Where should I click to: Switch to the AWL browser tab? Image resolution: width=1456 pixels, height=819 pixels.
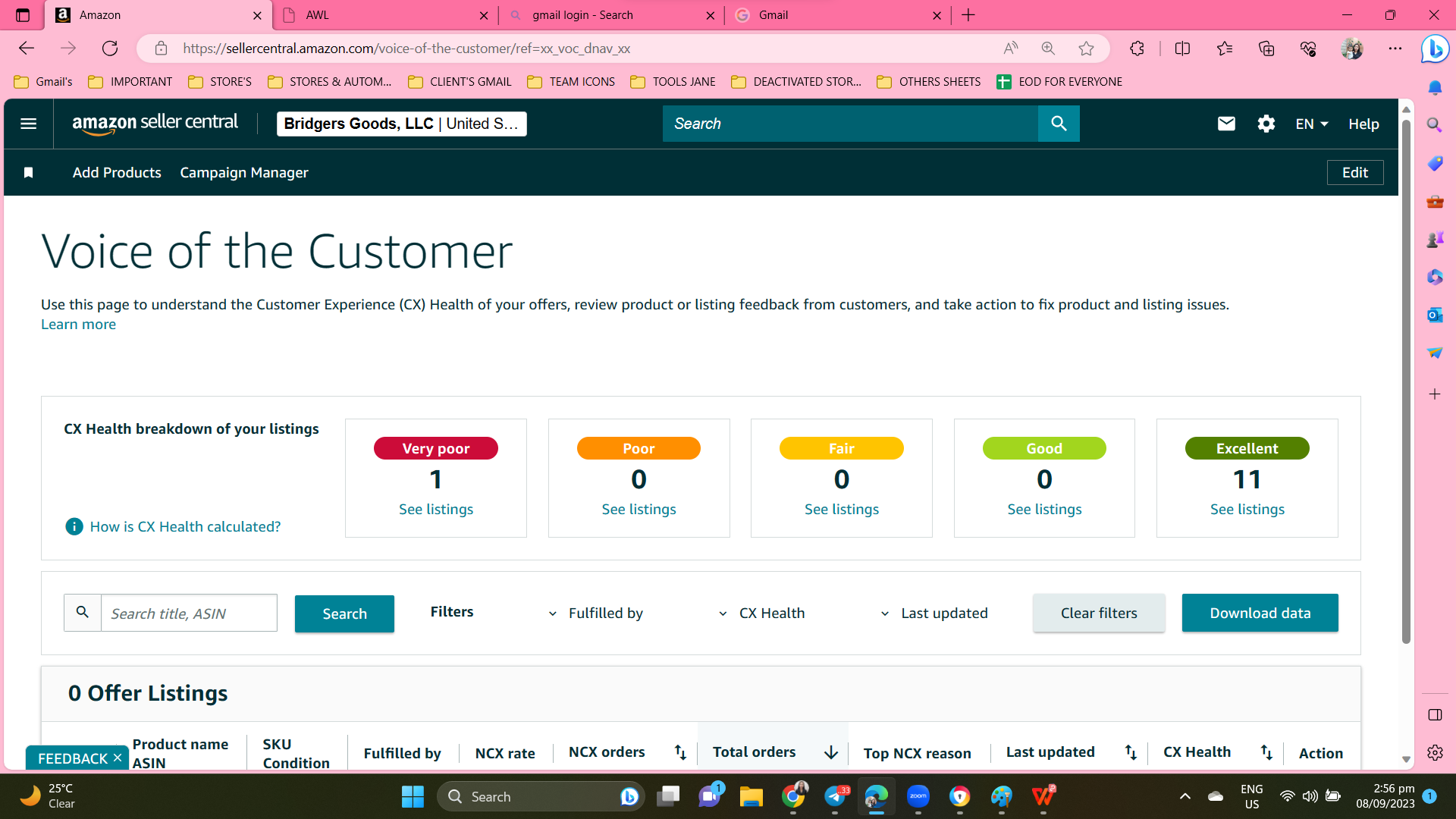(385, 15)
